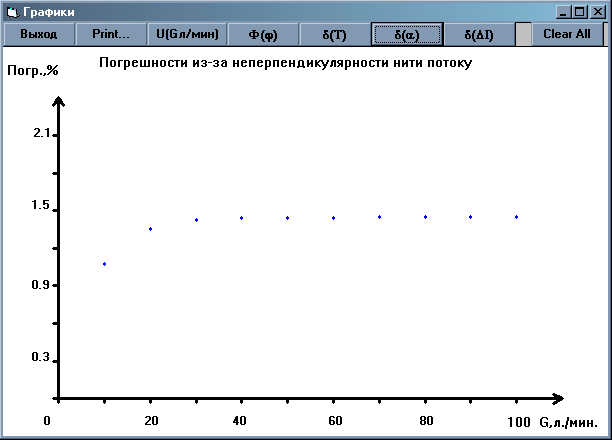Image resolution: width=612 pixels, height=440 pixels.
Task: Click the Выход exit button
Action: [x=39, y=34]
